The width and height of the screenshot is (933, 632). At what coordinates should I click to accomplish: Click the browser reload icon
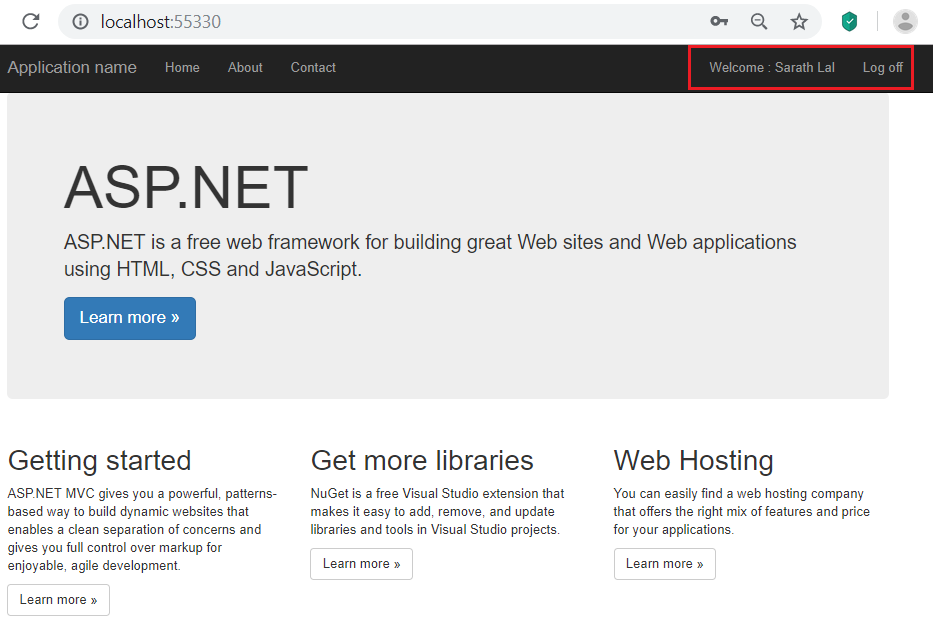click(30, 21)
